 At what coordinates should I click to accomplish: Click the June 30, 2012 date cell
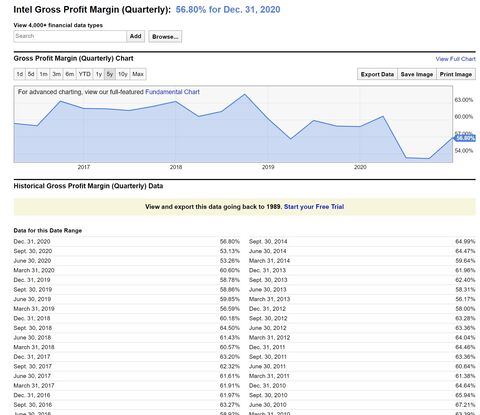tap(268, 328)
